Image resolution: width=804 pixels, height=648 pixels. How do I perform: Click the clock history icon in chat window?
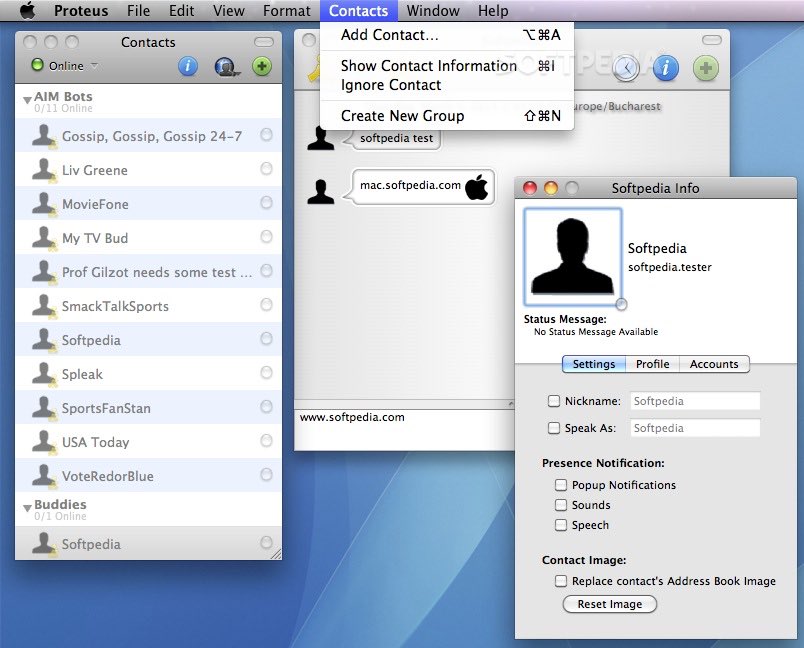click(x=626, y=68)
